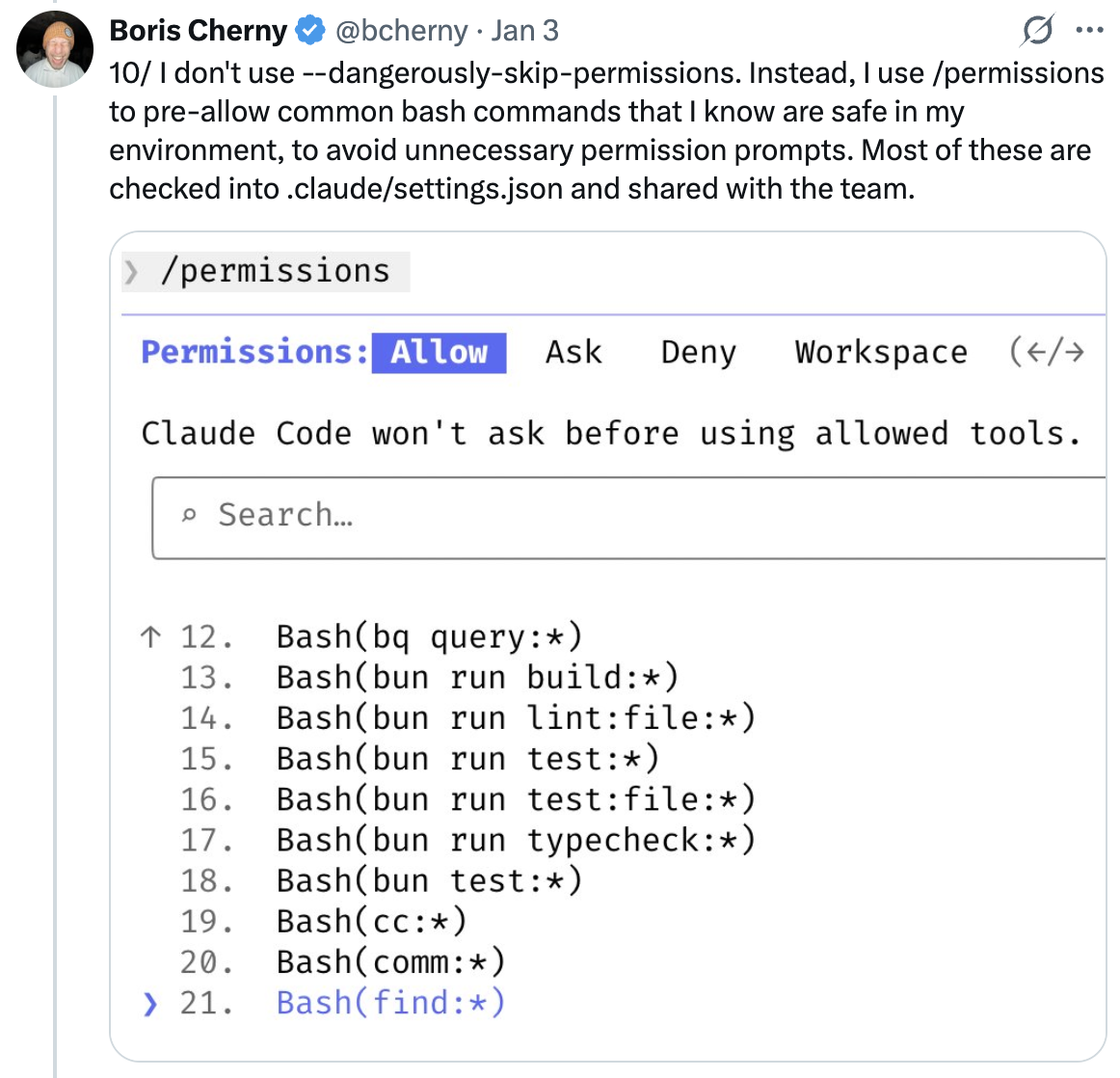
Task: Click the Boris Cherny display name
Action: click(198, 30)
